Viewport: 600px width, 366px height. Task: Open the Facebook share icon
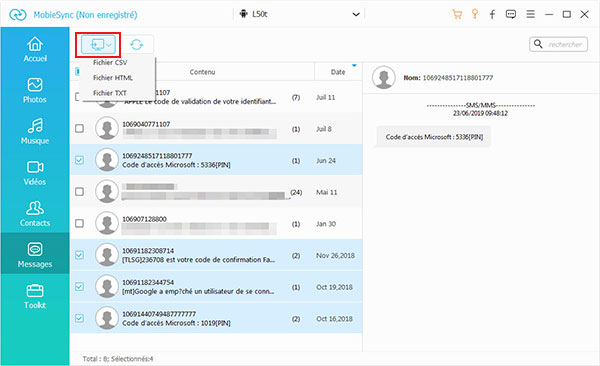click(x=492, y=15)
